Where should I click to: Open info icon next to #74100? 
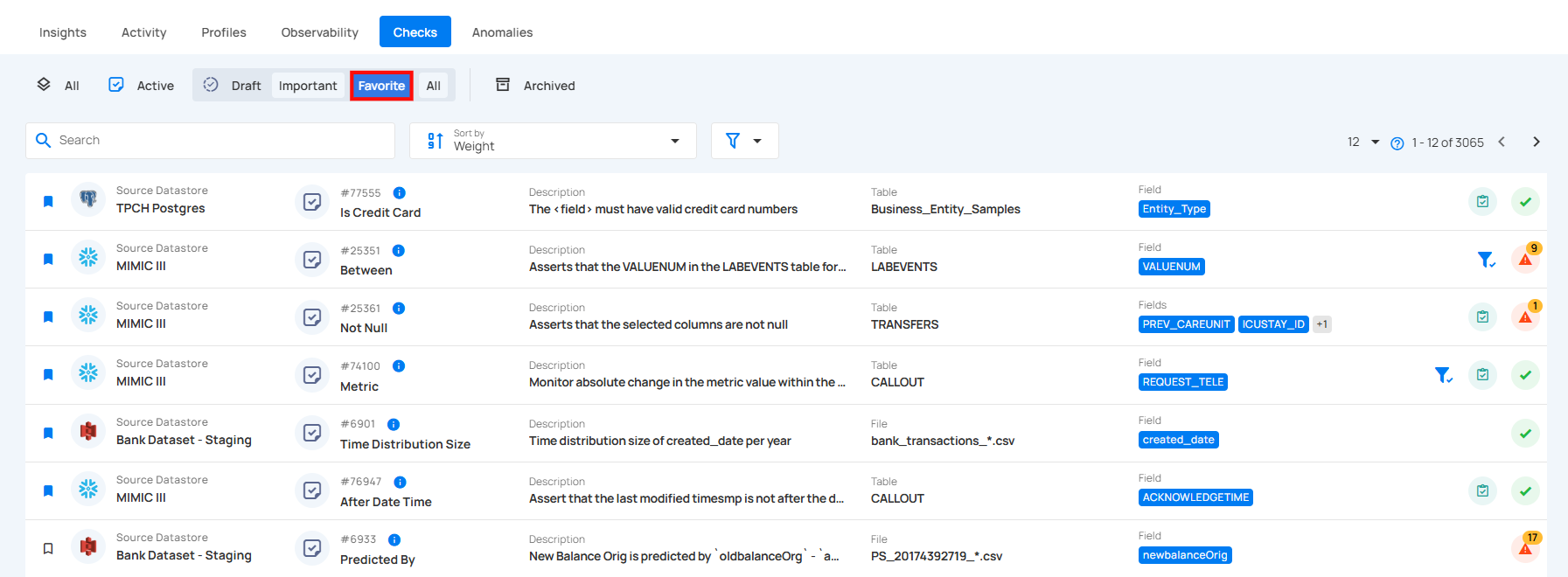tap(399, 366)
